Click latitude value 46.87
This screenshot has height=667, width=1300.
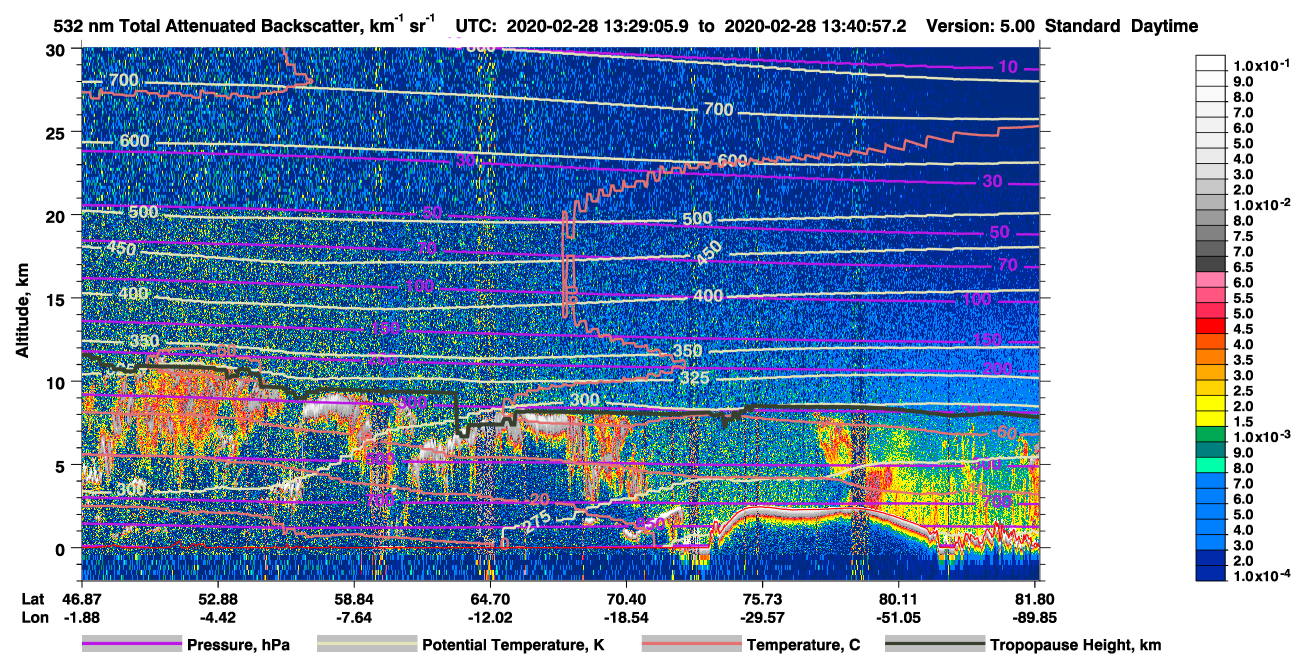(x=82, y=598)
